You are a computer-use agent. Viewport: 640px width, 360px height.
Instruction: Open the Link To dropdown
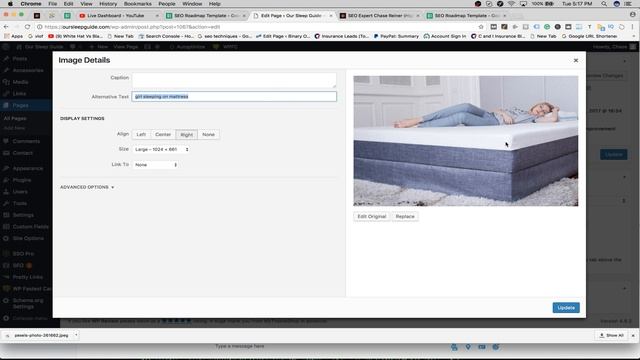156,164
